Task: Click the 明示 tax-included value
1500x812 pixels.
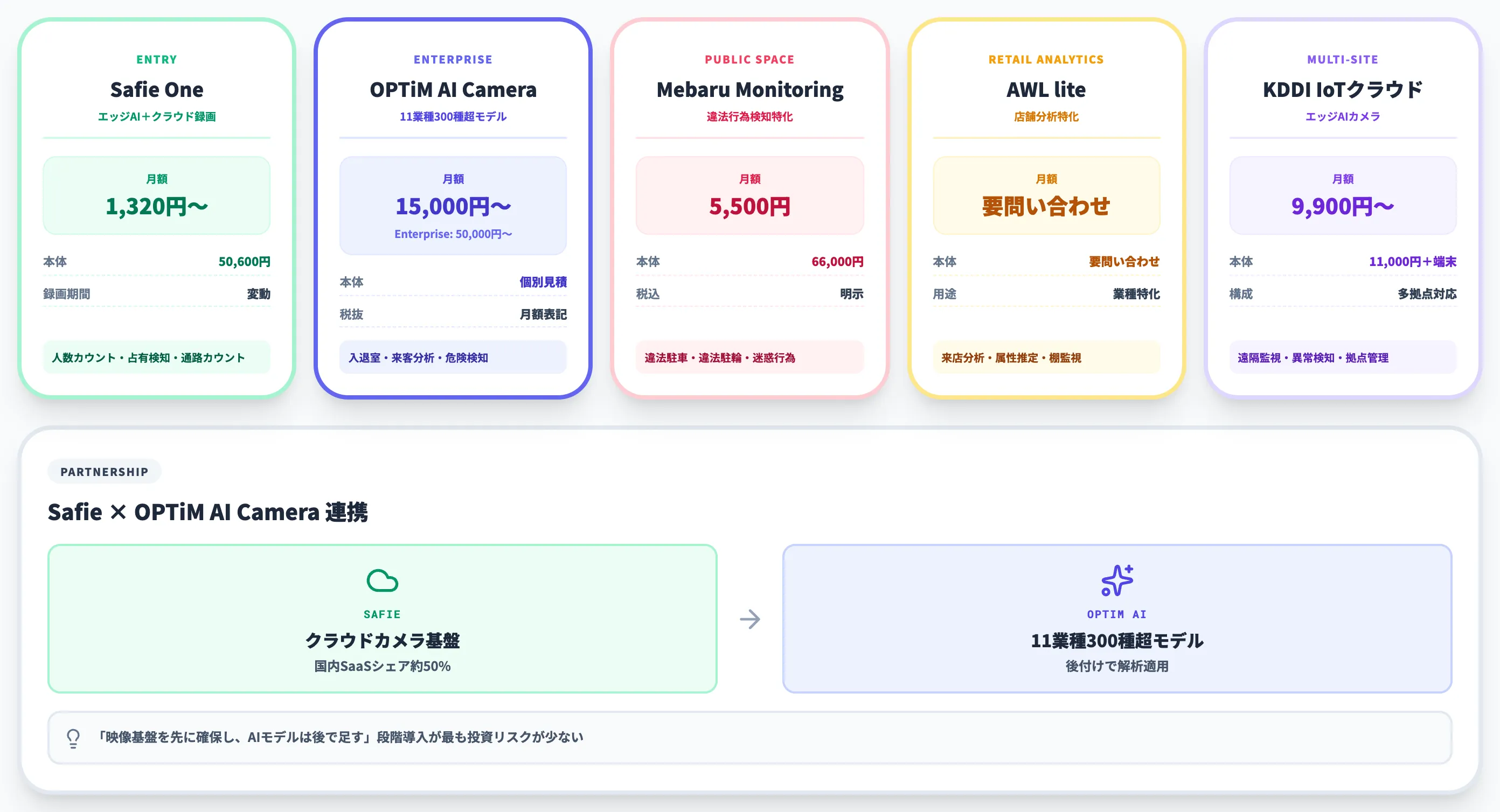Action: coord(851,294)
